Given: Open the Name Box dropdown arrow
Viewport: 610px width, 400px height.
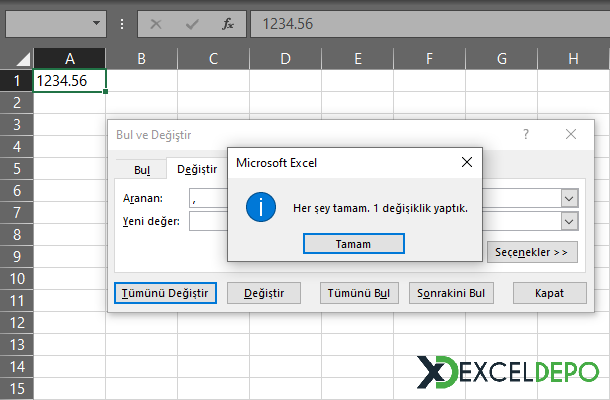Looking at the screenshot, I should (96, 23).
